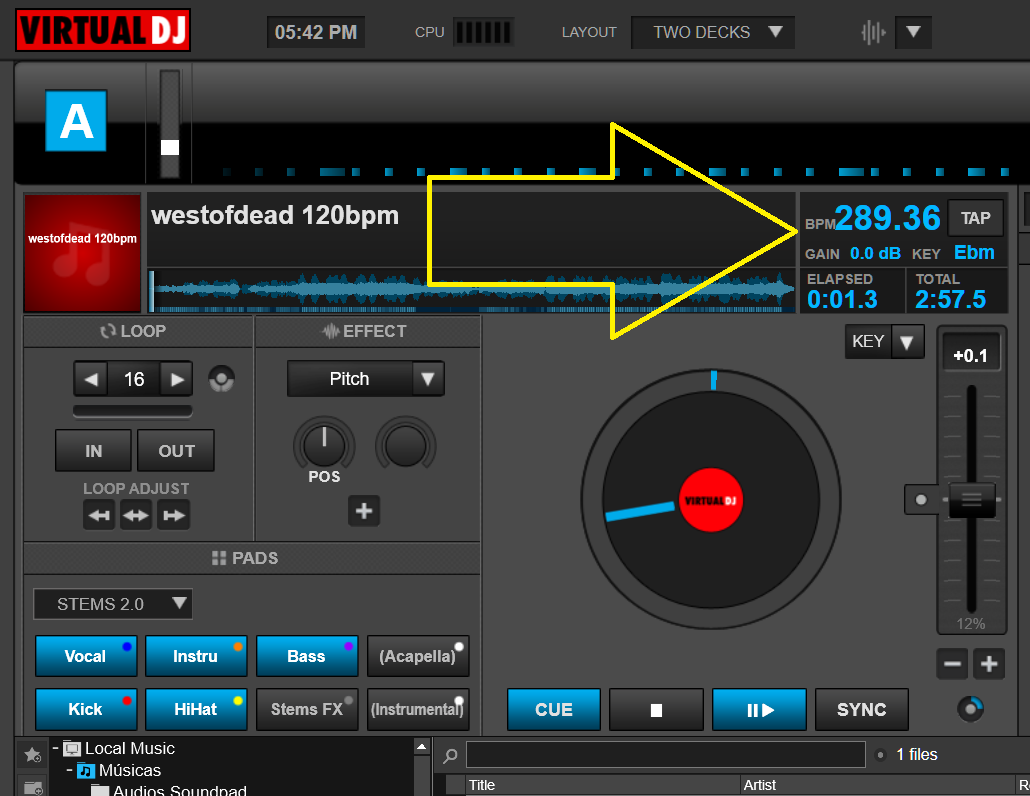Toggle the Bass stem pad
The image size is (1030, 796).
pyautogui.click(x=307, y=656)
